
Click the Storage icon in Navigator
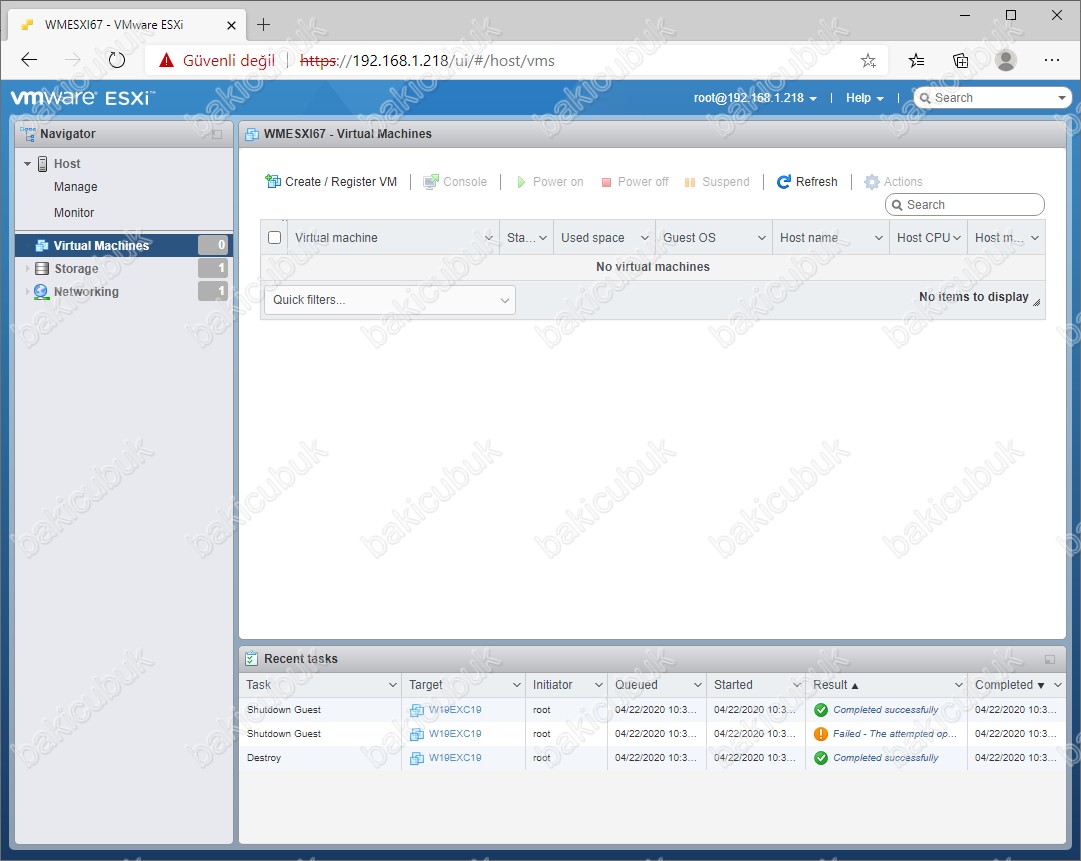(42, 269)
